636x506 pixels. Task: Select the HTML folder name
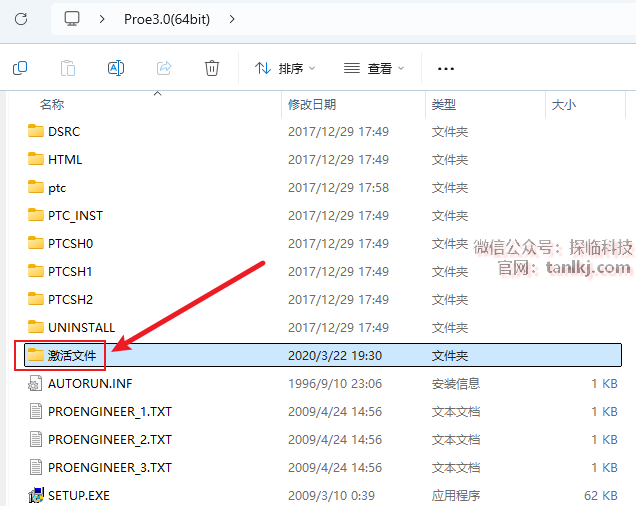coord(65,159)
